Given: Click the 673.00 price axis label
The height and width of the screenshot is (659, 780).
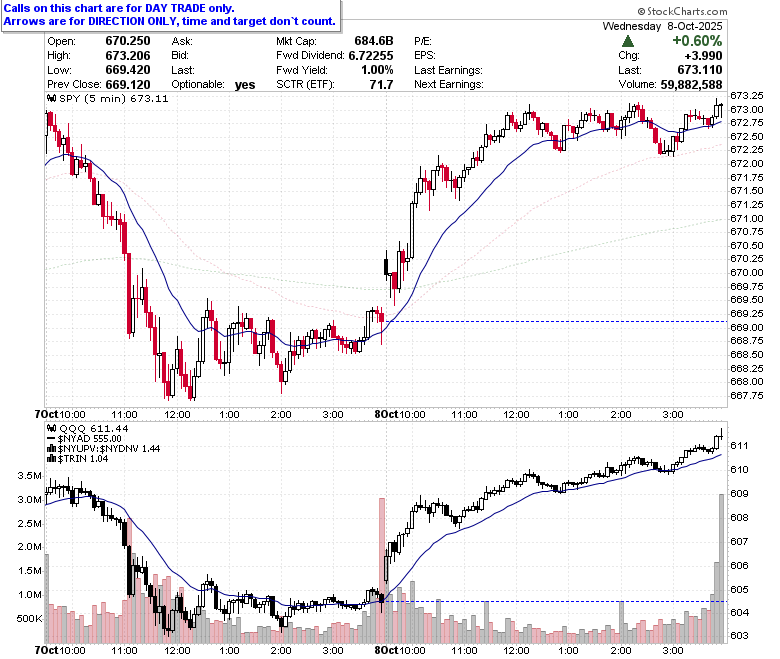Looking at the screenshot, I should 747,109.
